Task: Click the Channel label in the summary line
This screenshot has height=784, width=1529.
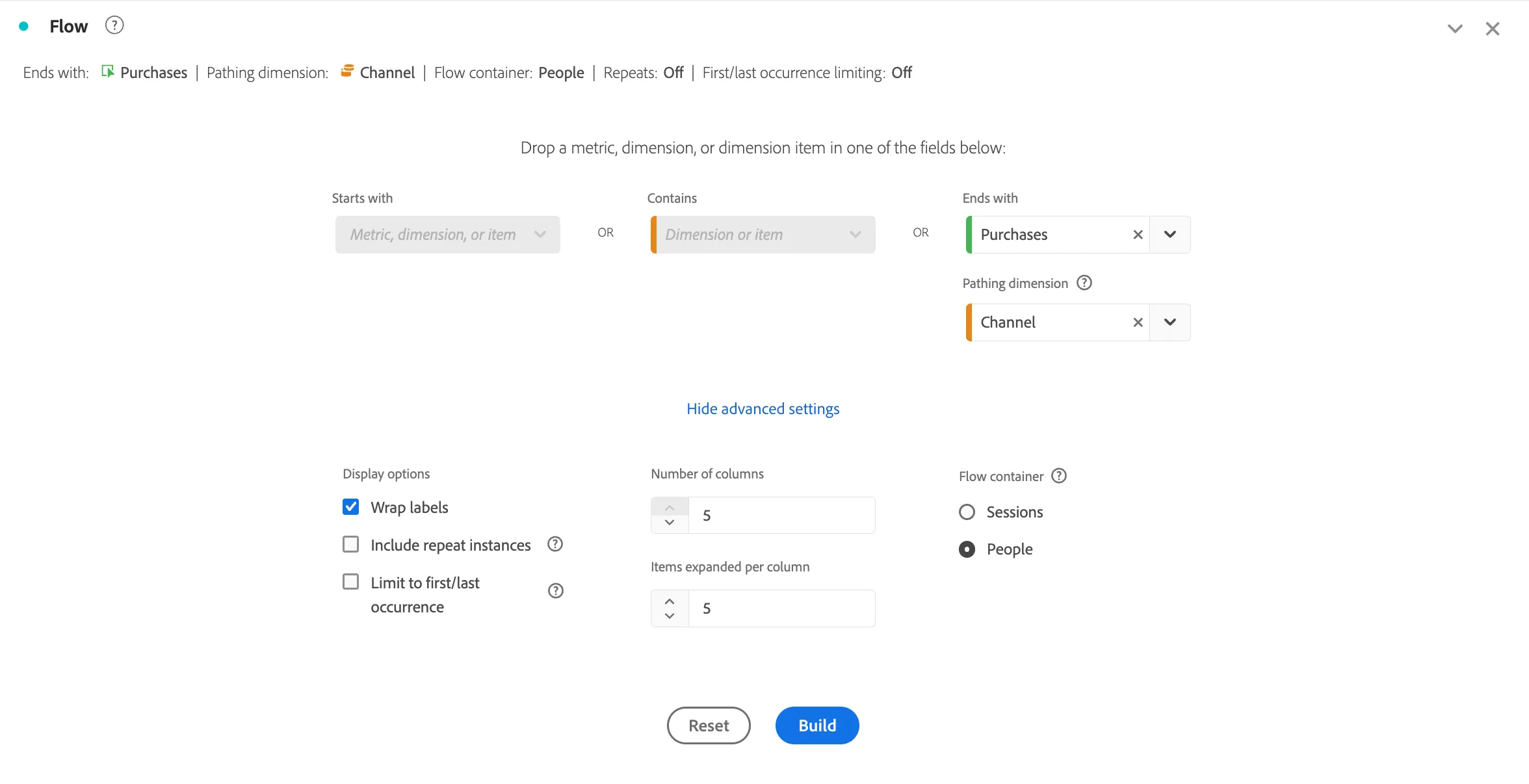Action: 387,73
